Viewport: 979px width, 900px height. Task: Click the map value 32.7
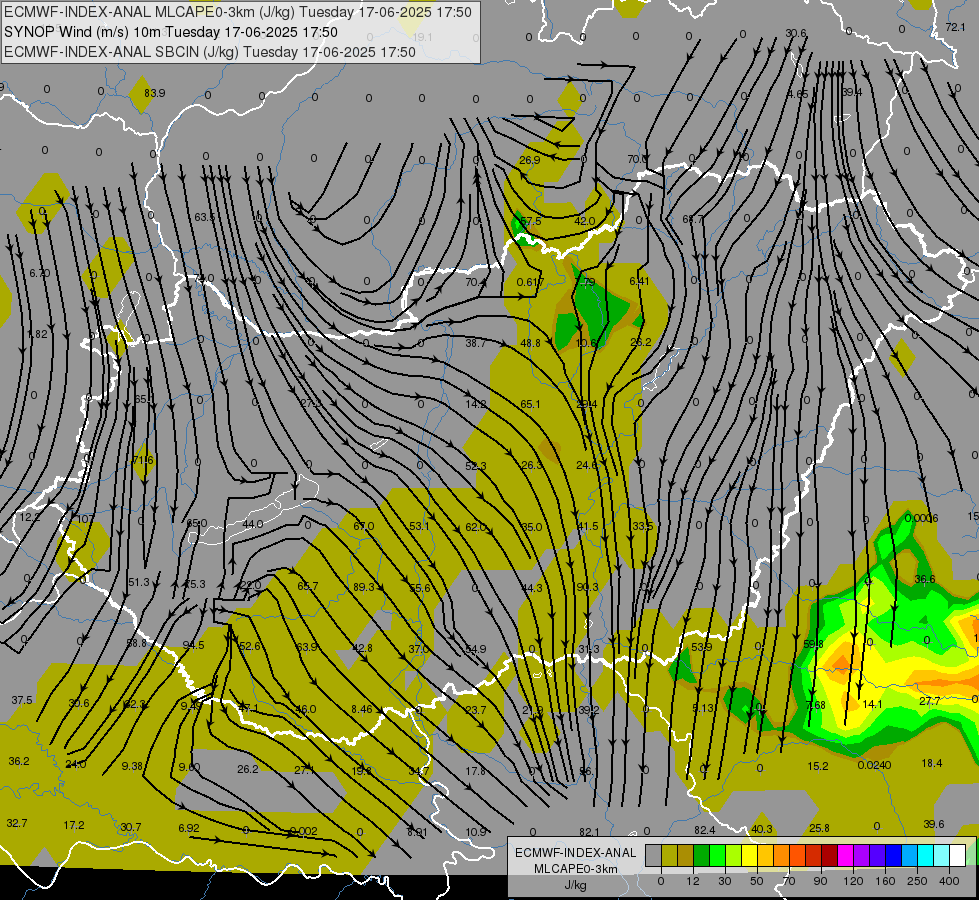point(17,823)
